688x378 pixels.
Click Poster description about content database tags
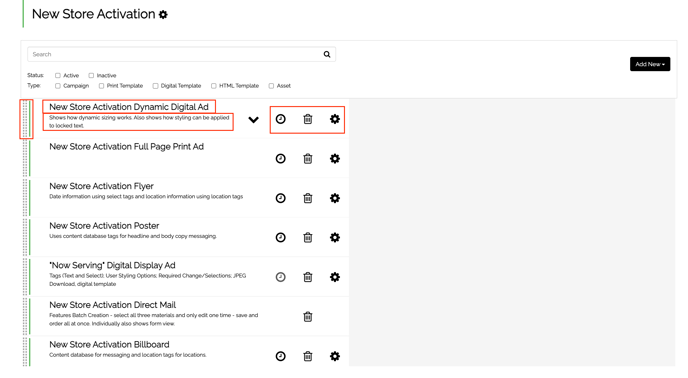(x=133, y=236)
